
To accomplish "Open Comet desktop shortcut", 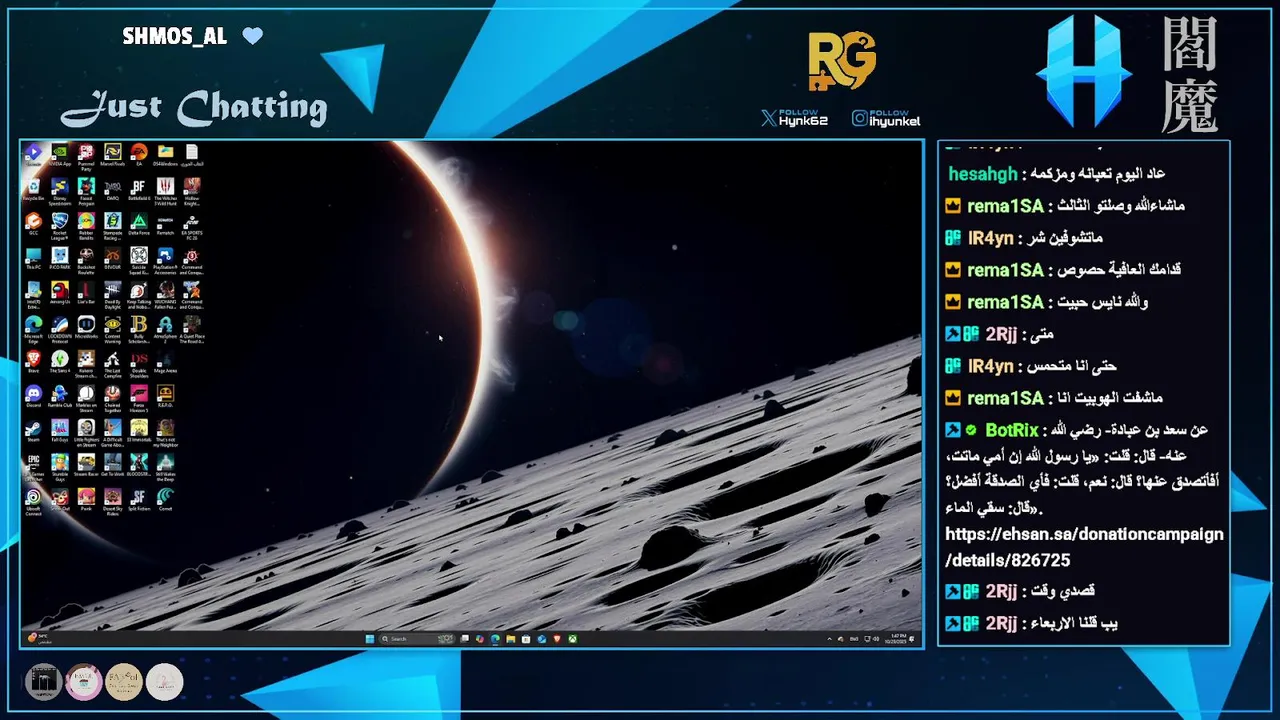I will (165, 500).
